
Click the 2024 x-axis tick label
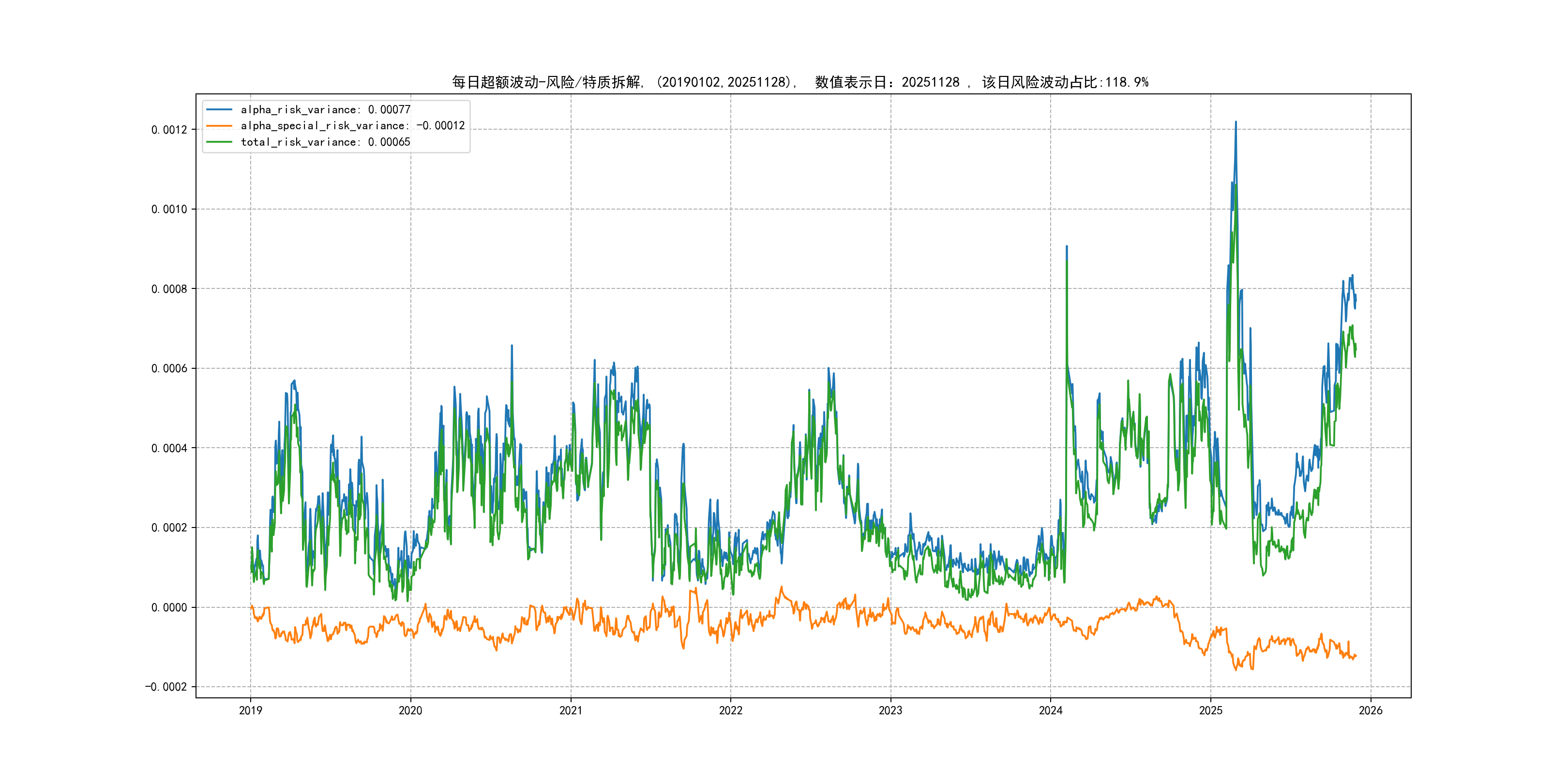click(x=1051, y=710)
